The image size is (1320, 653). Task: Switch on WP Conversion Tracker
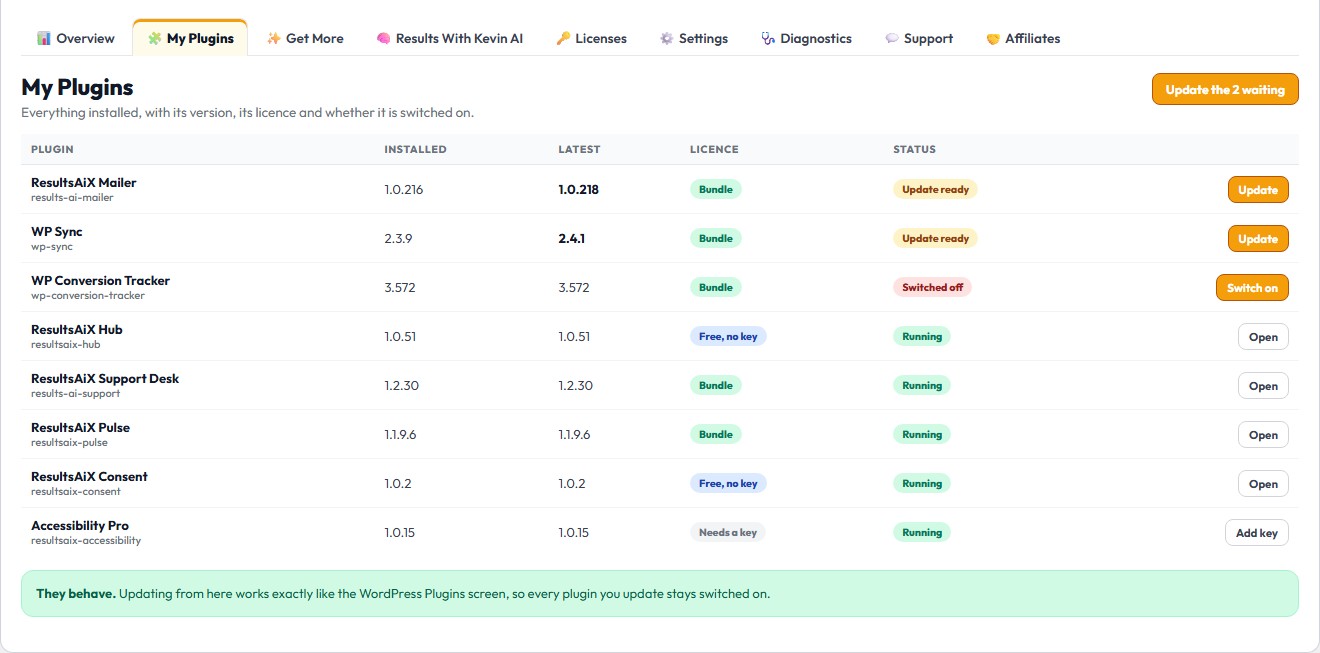click(x=1252, y=287)
